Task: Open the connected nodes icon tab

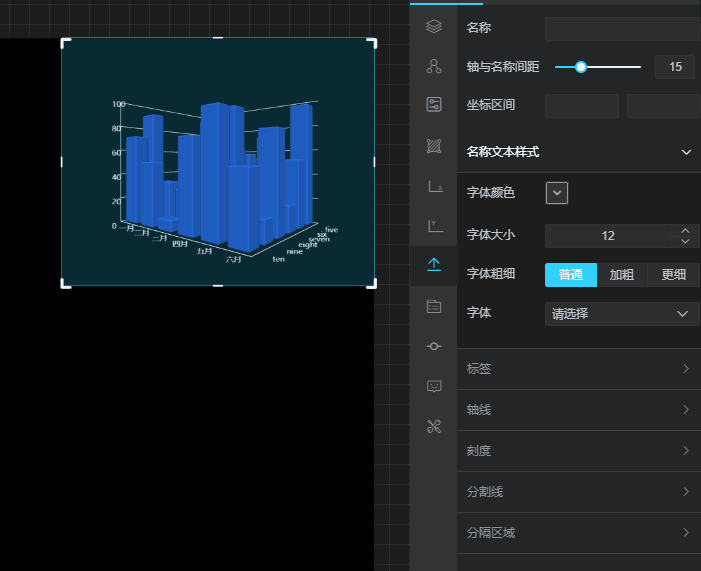Action: [434, 66]
